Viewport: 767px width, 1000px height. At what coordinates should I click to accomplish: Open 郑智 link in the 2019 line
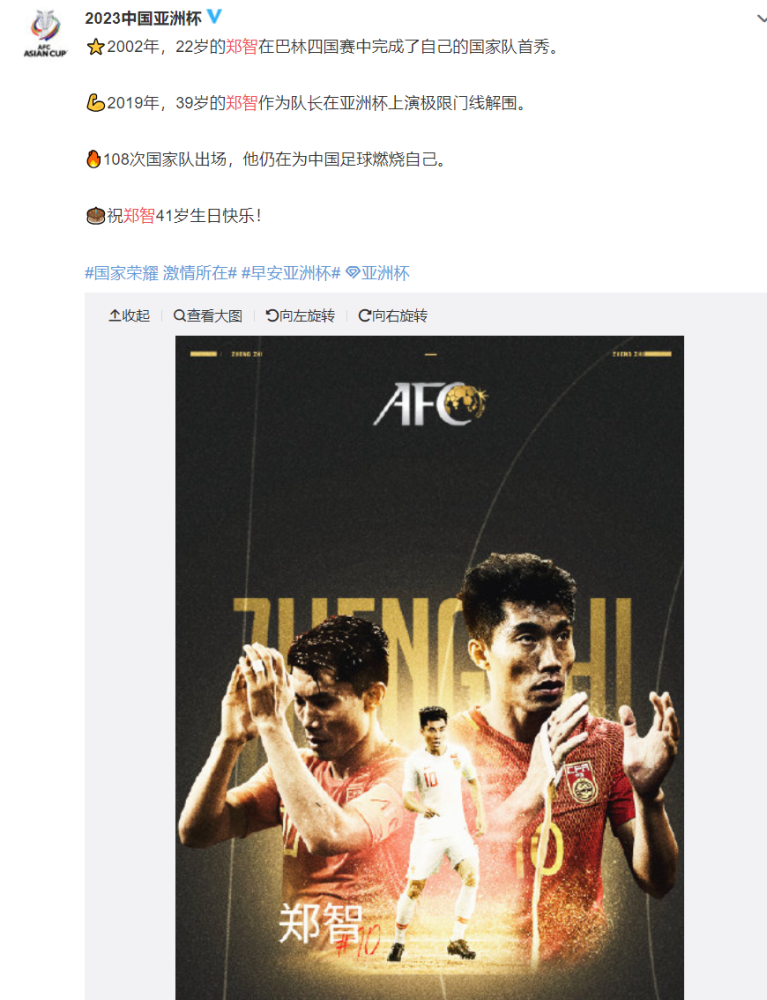(242, 103)
